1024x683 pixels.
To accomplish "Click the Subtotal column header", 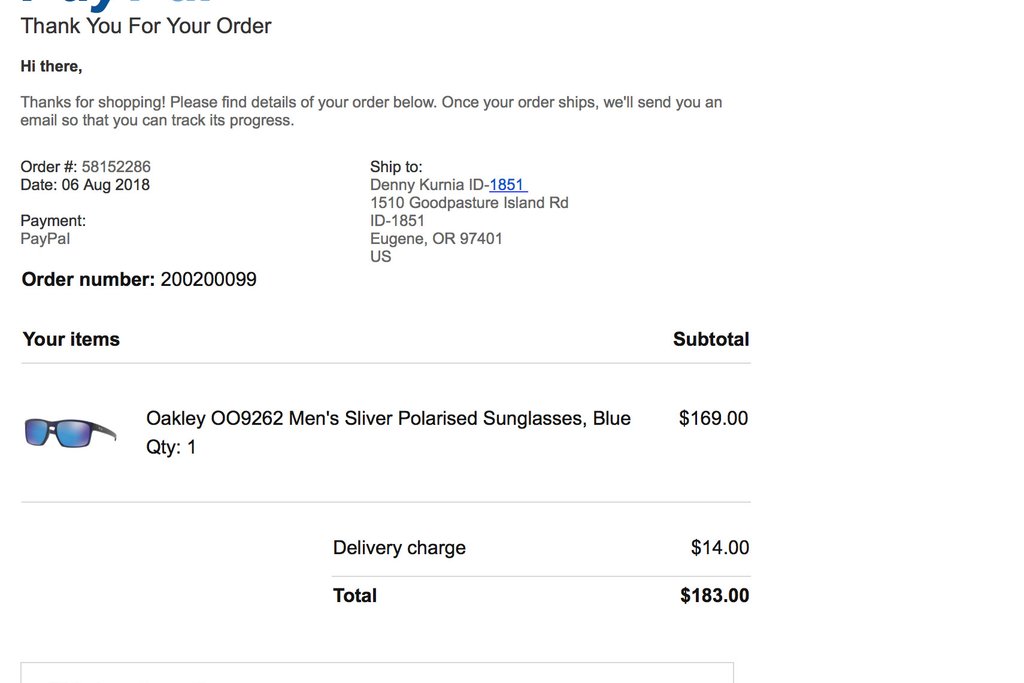I will coord(711,339).
